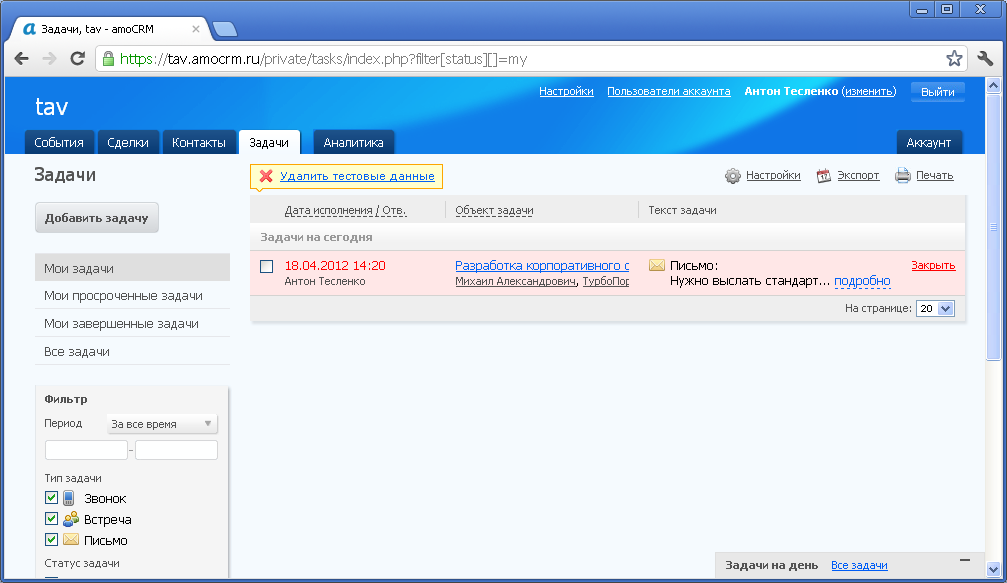Minimize the Задачи на день panel

[965, 561]
